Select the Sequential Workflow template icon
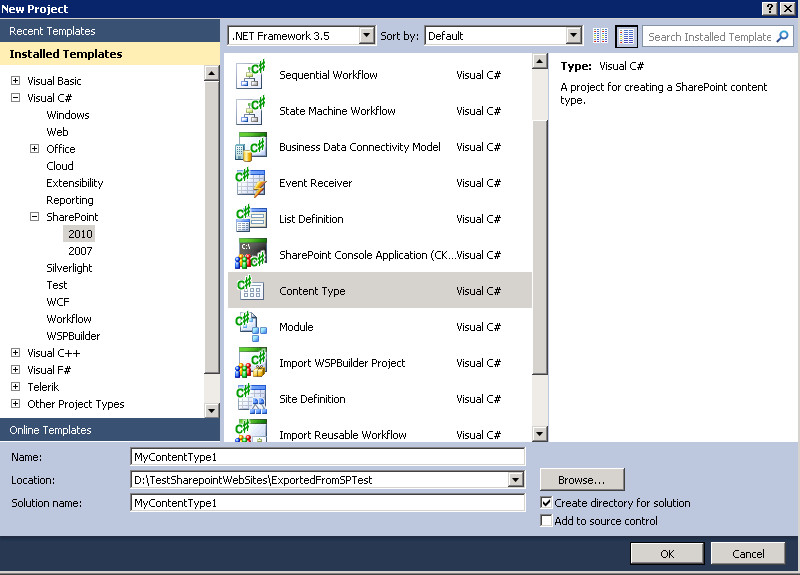Image resolution: width=800 pixels, height=575 pixels. pos(251,75)
